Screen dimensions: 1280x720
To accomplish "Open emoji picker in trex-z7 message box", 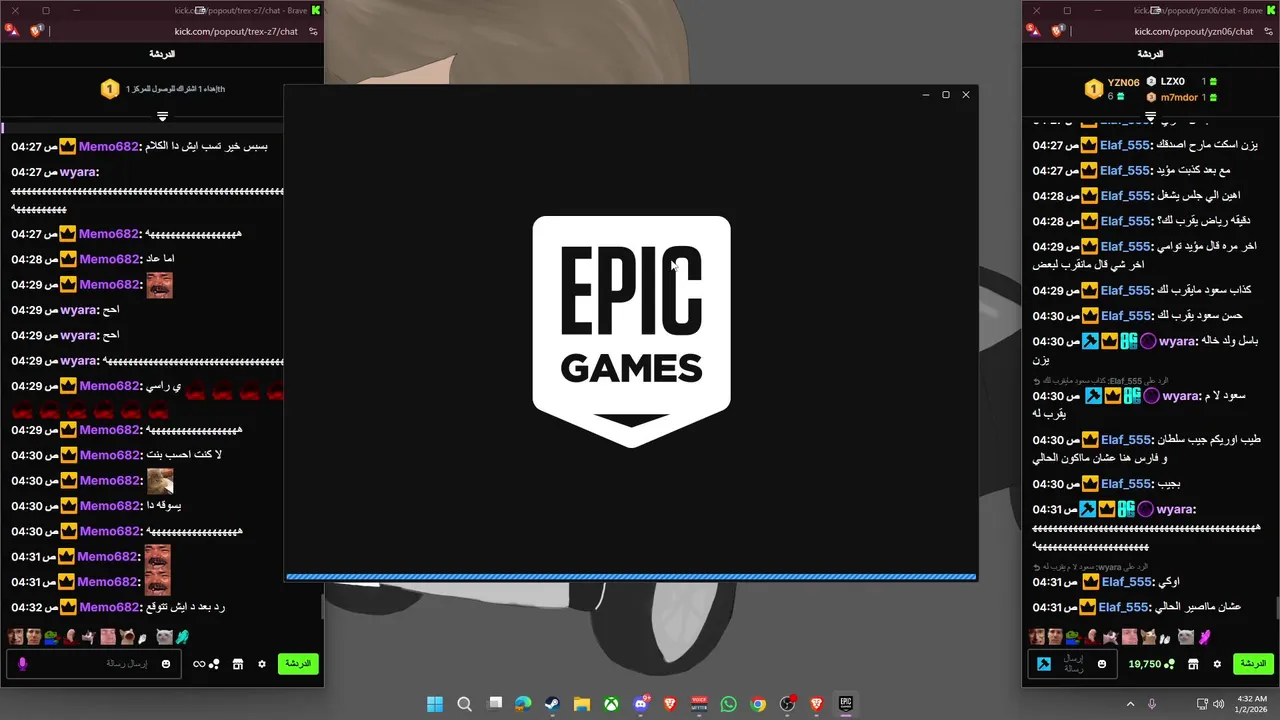I will coord(166,664).
